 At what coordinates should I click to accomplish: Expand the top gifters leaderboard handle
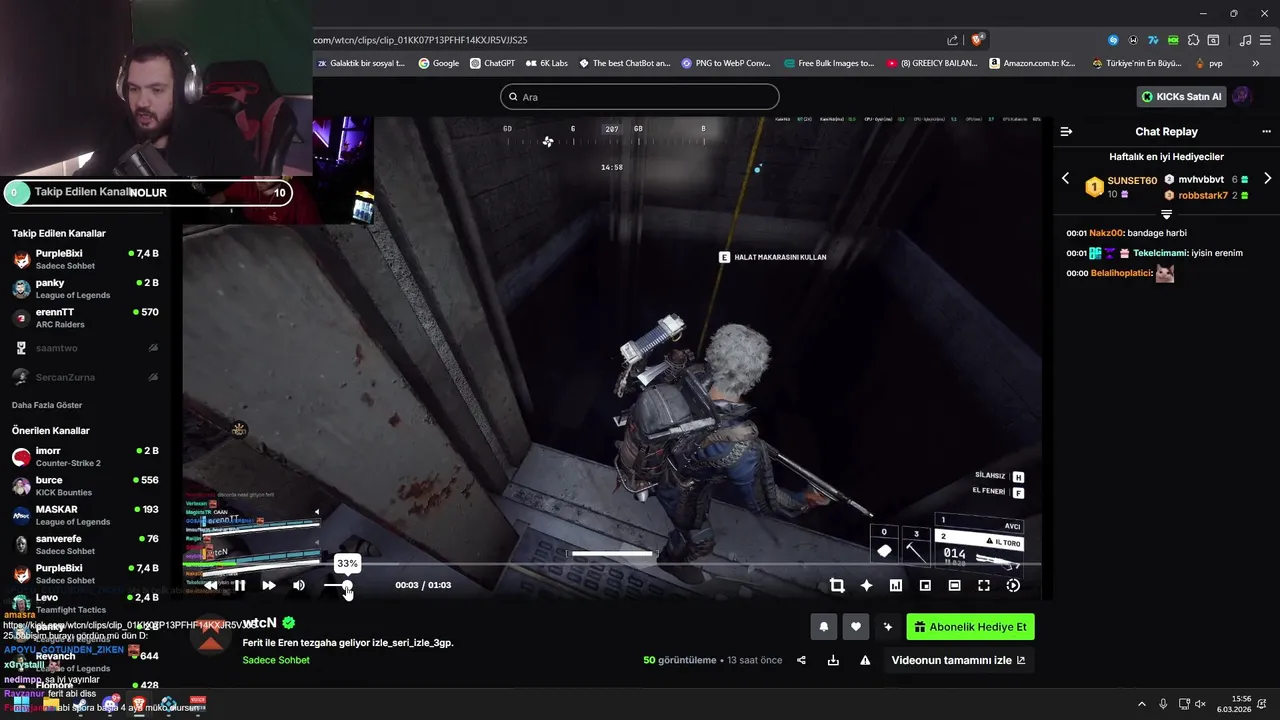(x=1166, y=214)
